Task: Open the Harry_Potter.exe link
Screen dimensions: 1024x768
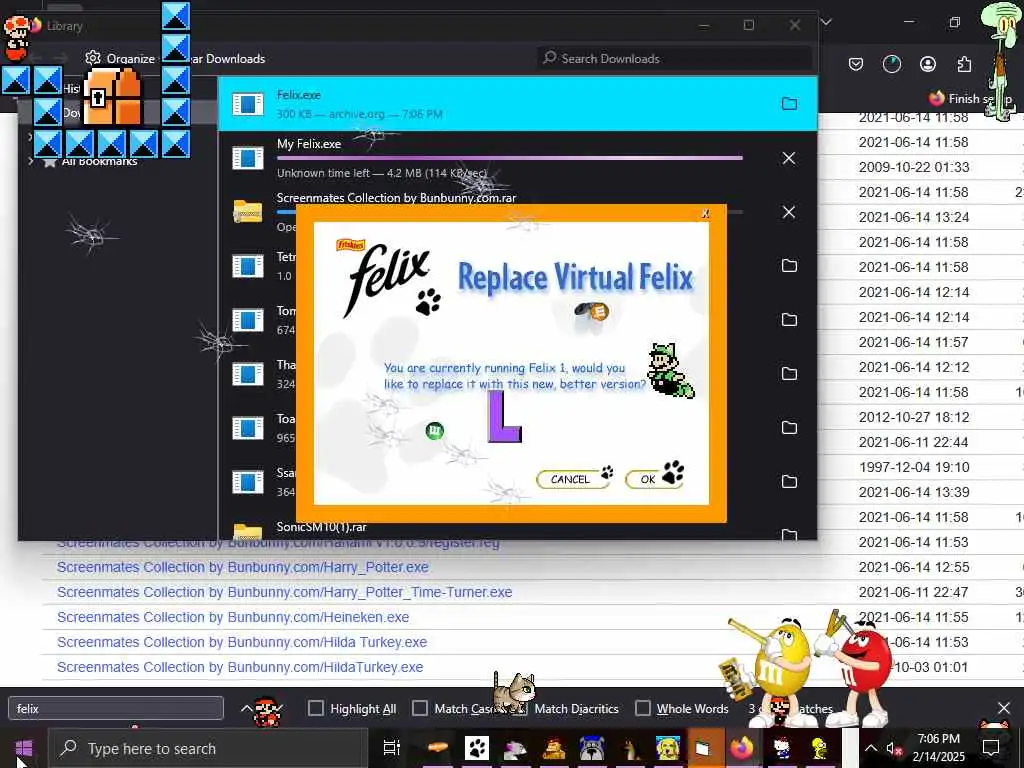Action: tap(243, 567)
